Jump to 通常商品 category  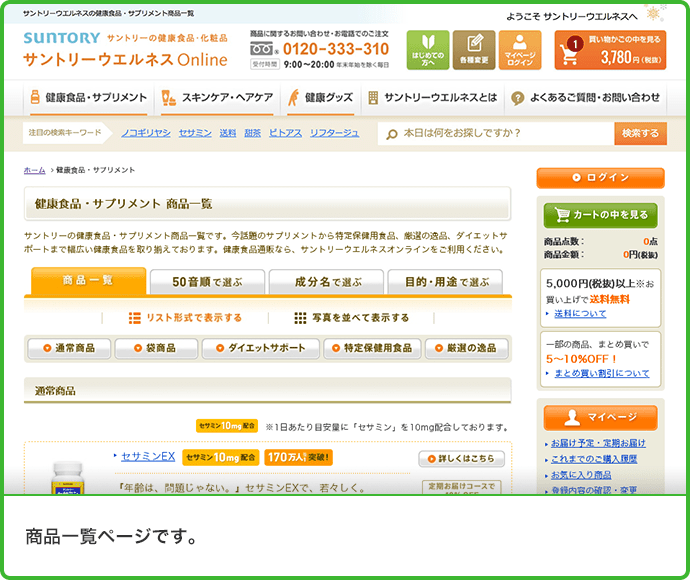pos(69,349)
